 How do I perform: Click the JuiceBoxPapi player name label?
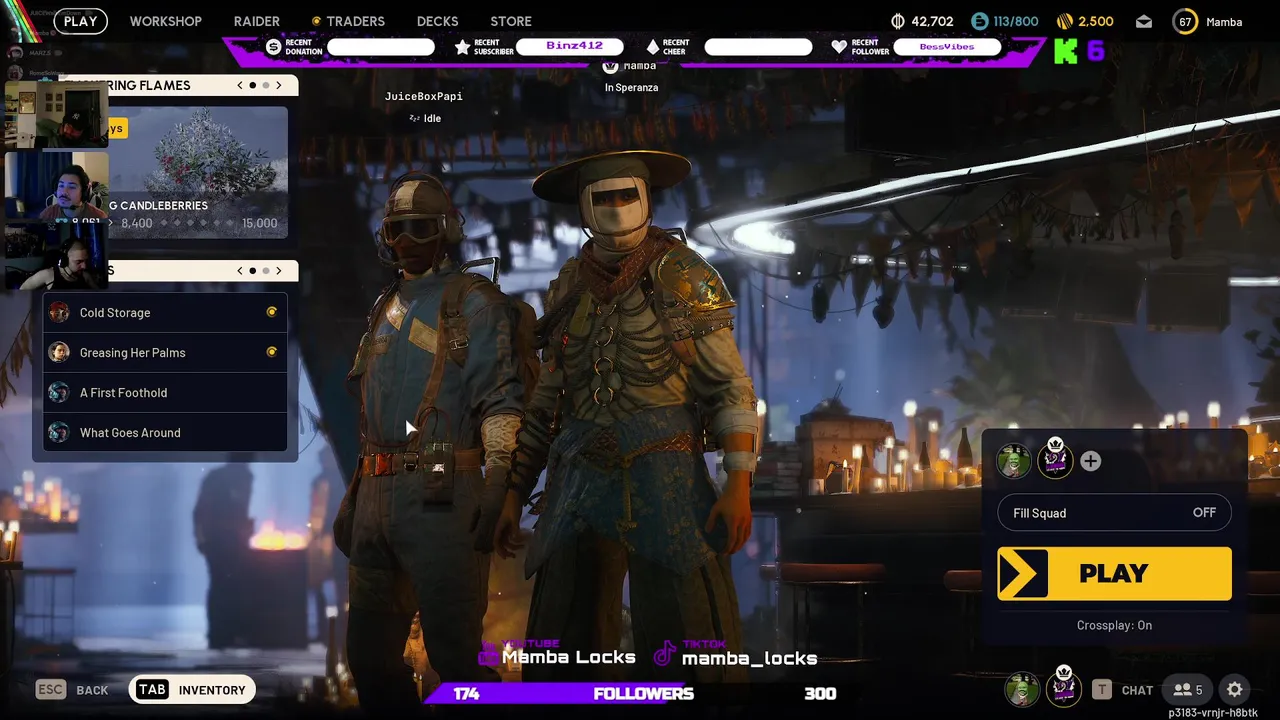pyautogui.click(x=424, y=96)
